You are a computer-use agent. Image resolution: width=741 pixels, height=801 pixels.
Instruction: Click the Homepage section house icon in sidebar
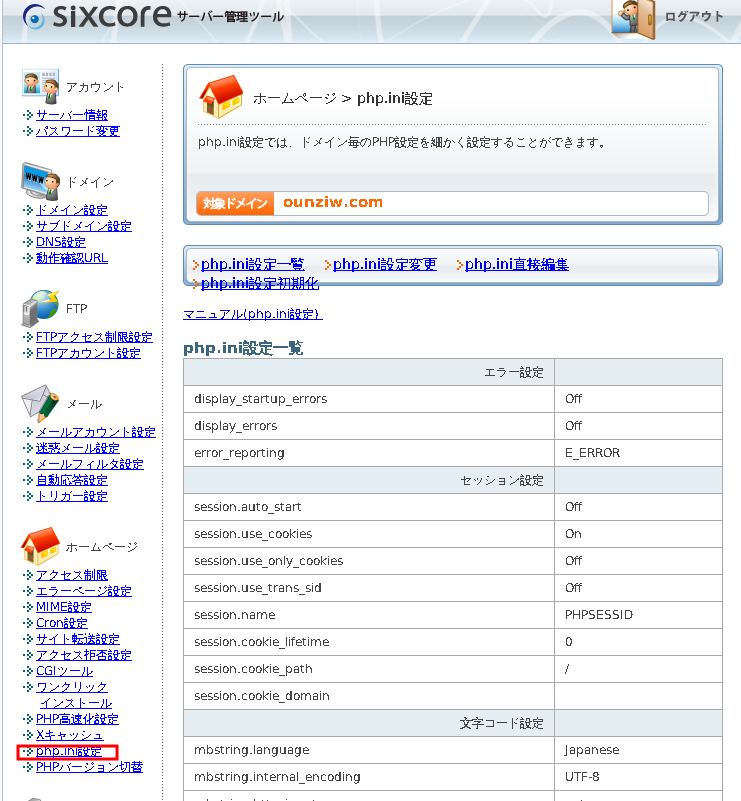point(40,546)
